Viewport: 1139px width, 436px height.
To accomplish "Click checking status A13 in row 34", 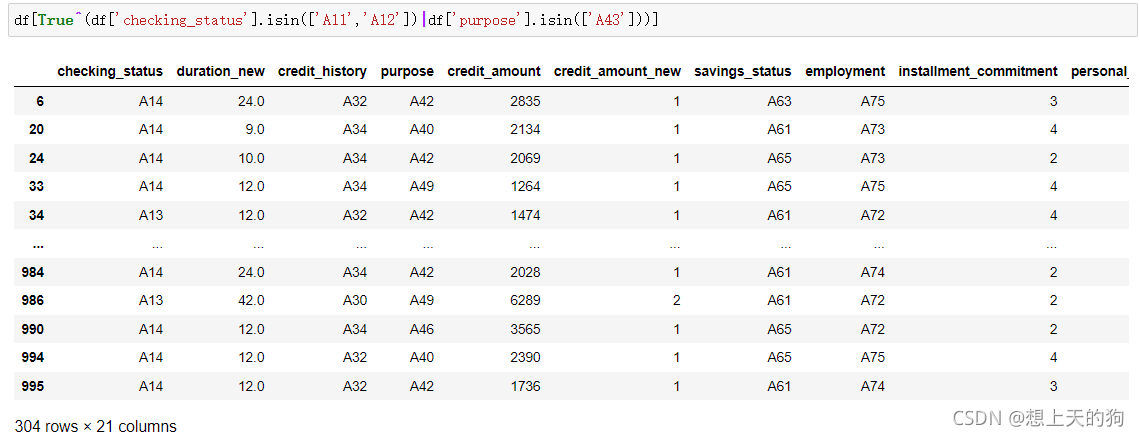I will click(151, 215).
